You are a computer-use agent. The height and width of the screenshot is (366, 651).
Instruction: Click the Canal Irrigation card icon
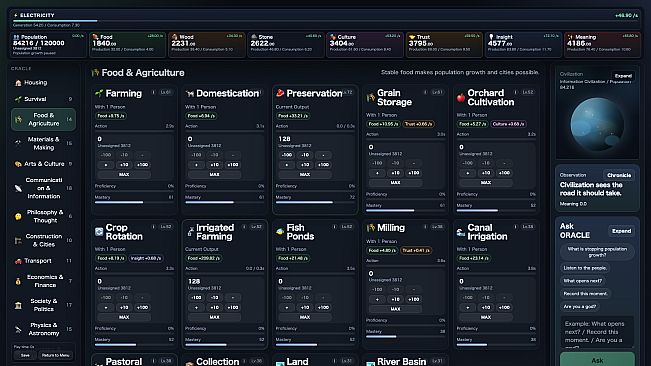[x=461, y=232]
